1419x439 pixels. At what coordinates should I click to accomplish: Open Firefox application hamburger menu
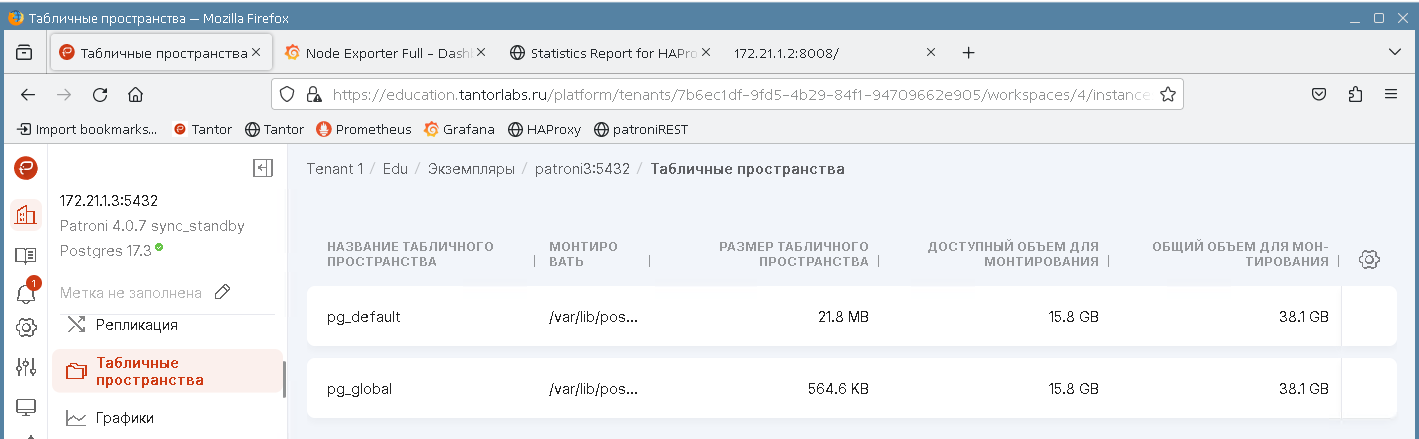1390,94
